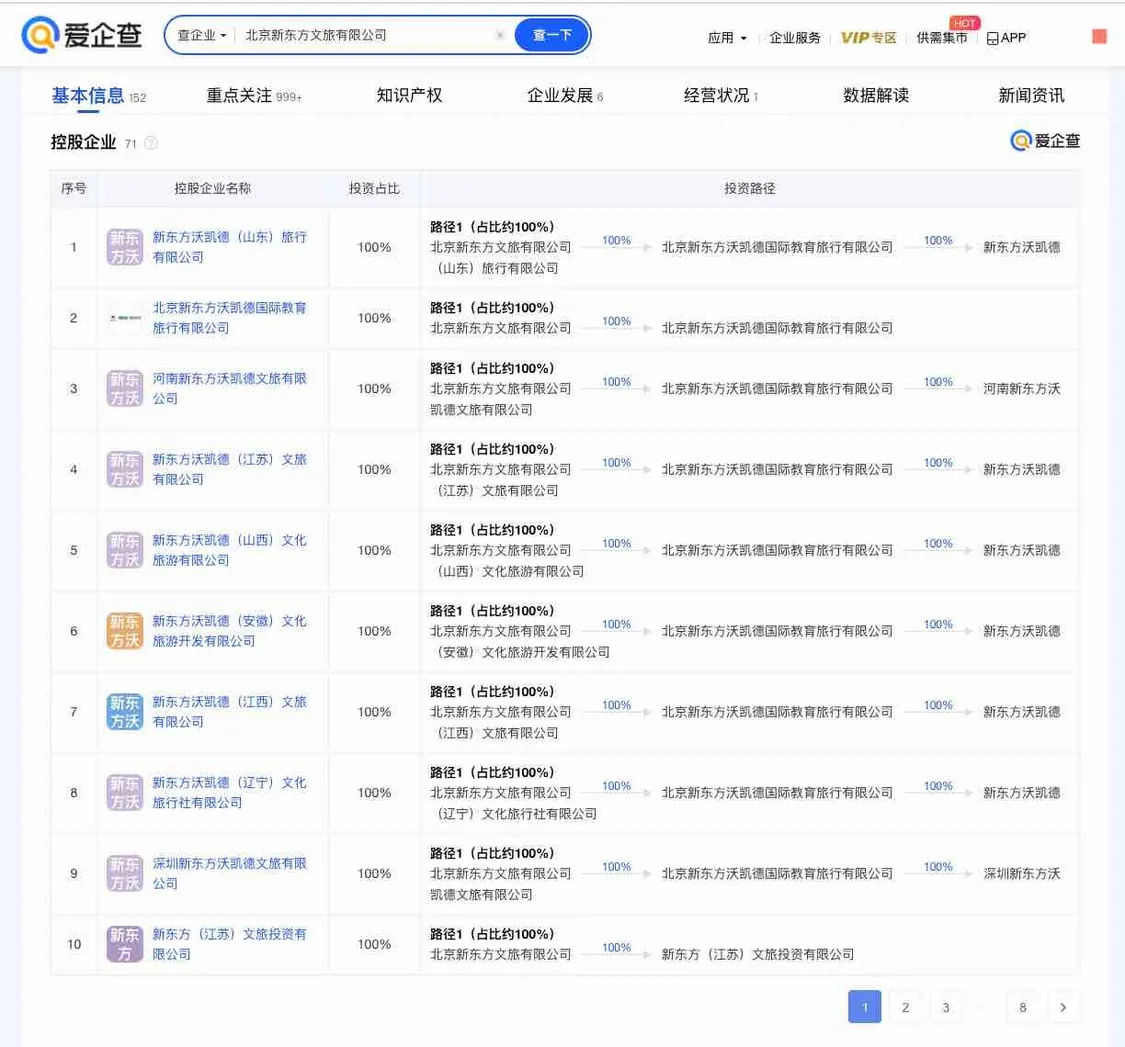
Task: Switch to the 数据解读 tab
Action: [x=875, y=95]
